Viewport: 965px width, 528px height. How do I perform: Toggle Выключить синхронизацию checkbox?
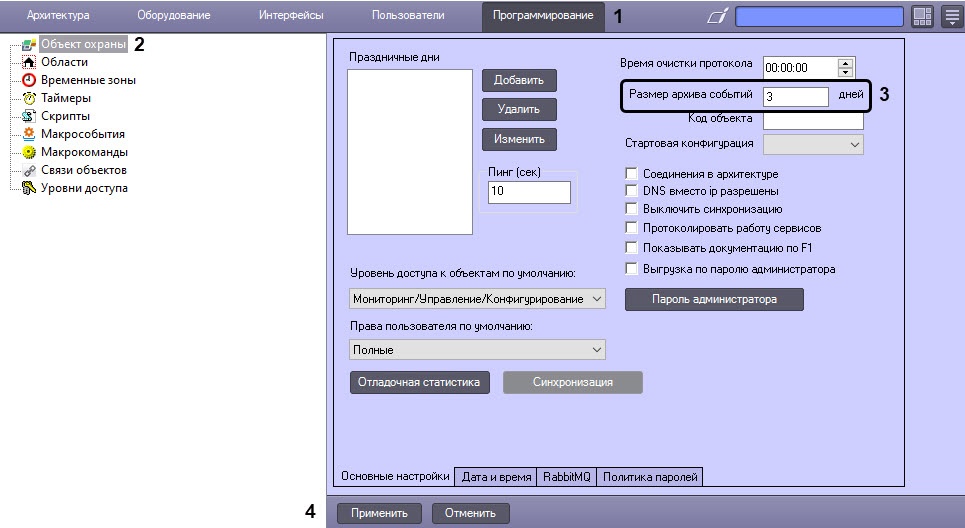point(631,209)
